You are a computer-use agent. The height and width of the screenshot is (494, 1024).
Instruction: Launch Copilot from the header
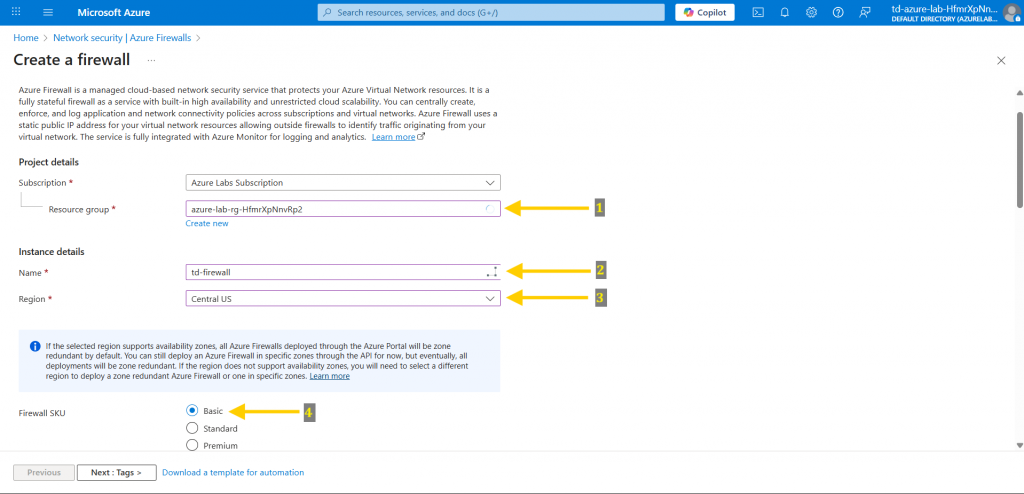[x=705, y=12]
